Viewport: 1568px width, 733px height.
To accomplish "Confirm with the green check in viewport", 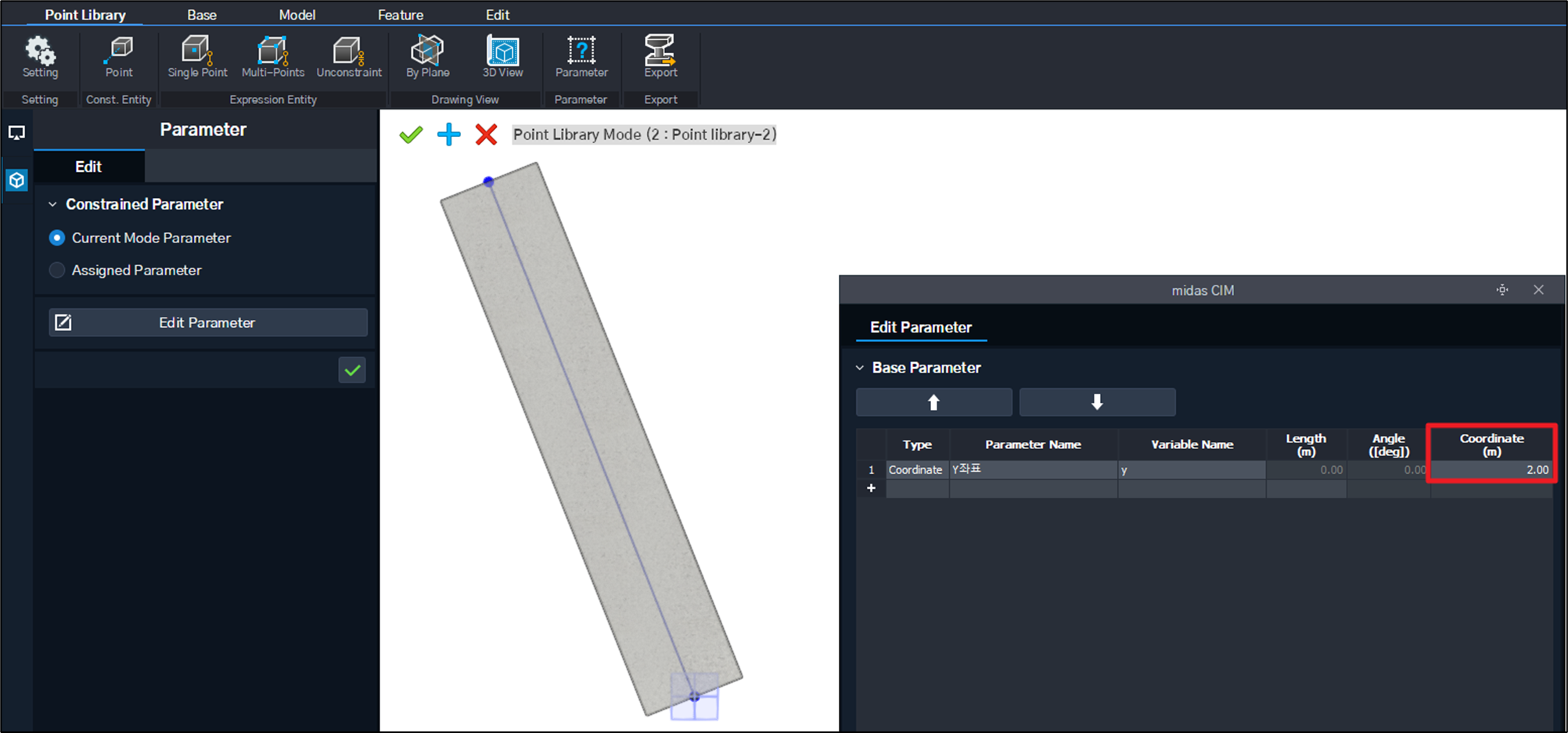I will pyautogui.click(x=411, y=135).
